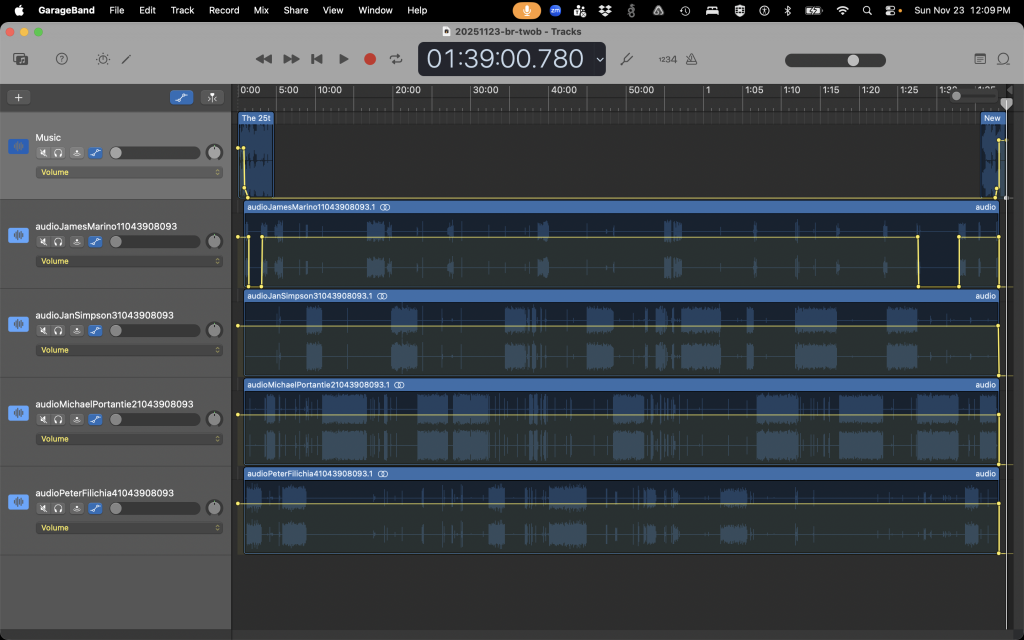Click Go to Beginning transport button
This screenshot has width=1024, height=640.
(317, 59)
